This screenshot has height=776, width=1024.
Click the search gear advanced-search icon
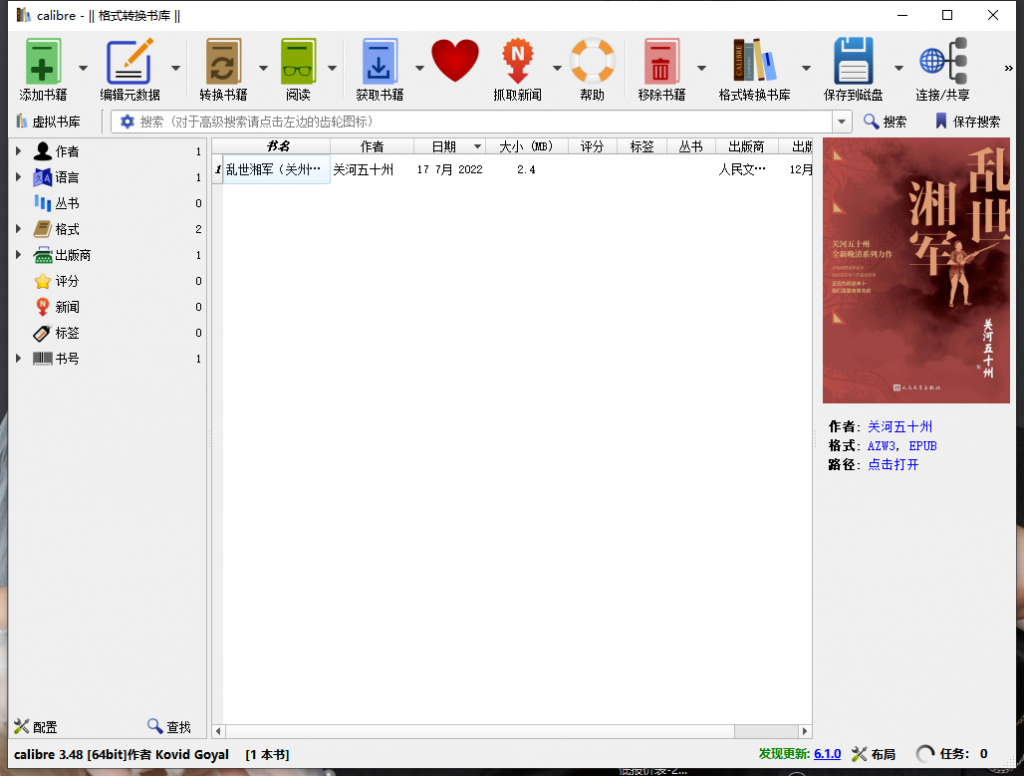(x=127, y=121)
